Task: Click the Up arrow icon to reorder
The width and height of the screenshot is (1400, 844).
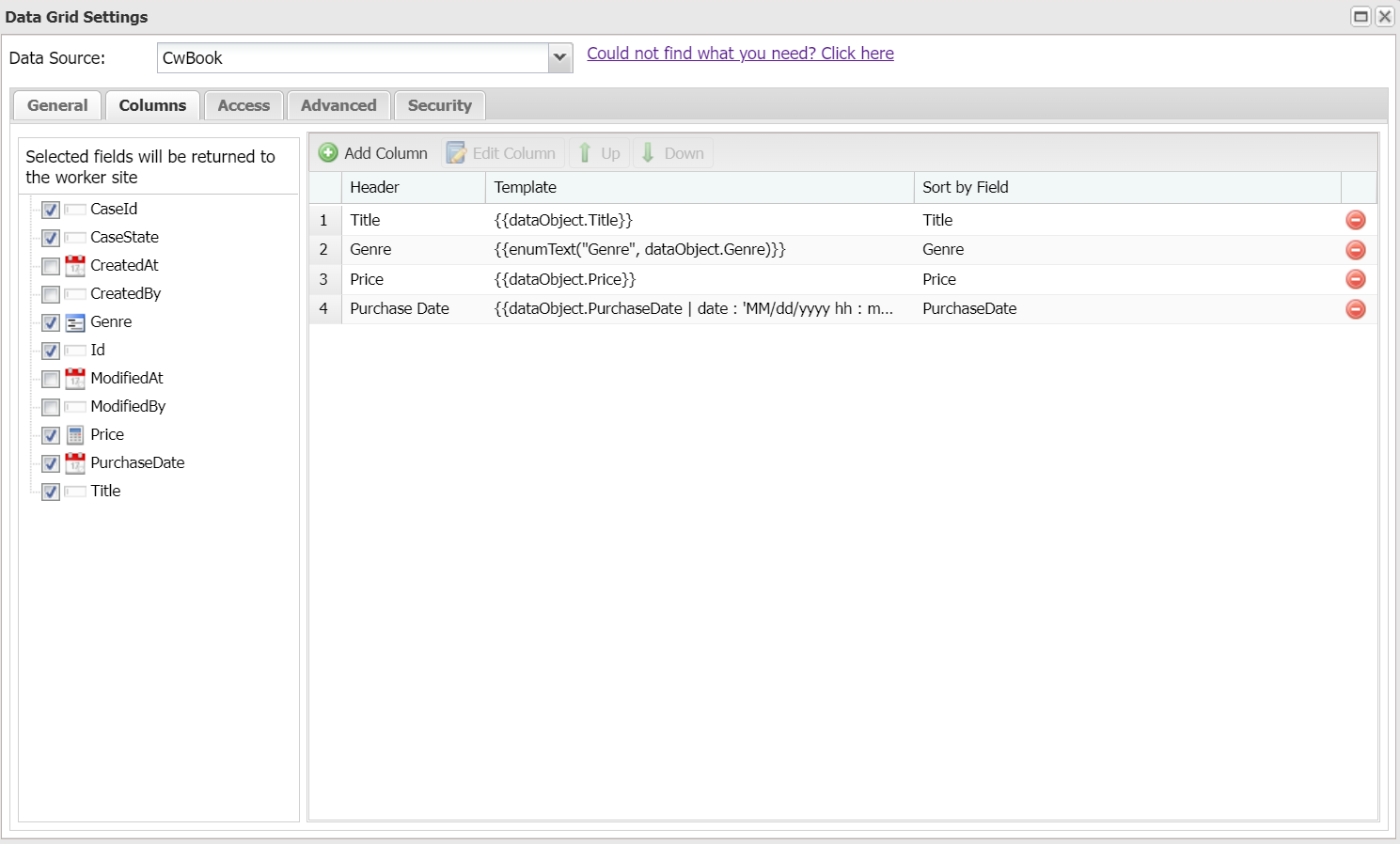Action: click(585, 152)
